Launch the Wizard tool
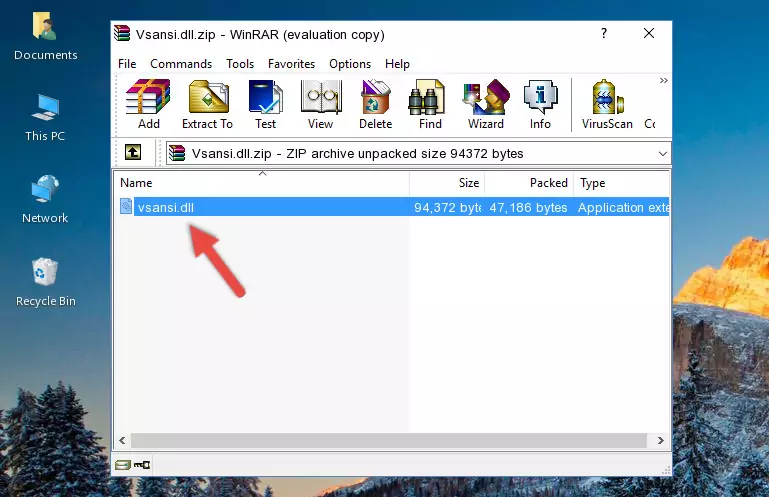 tap(486, 105)
